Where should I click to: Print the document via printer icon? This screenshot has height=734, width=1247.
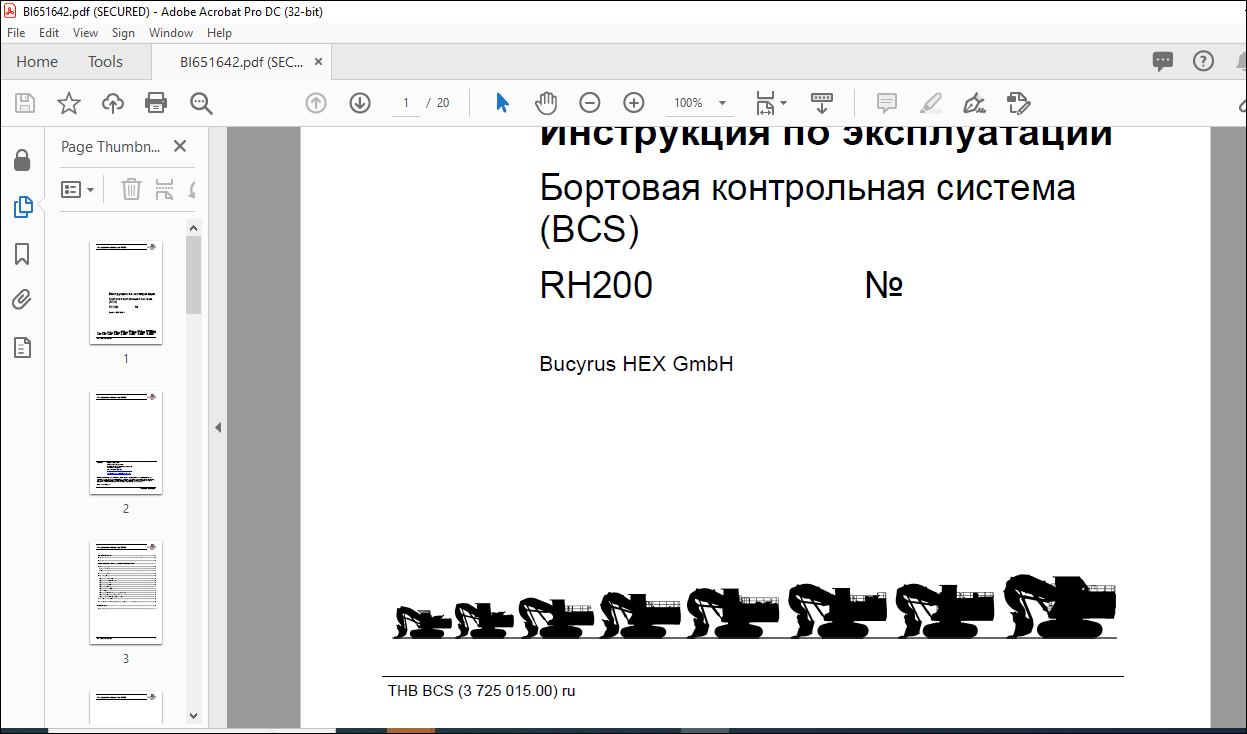[156, 103]
